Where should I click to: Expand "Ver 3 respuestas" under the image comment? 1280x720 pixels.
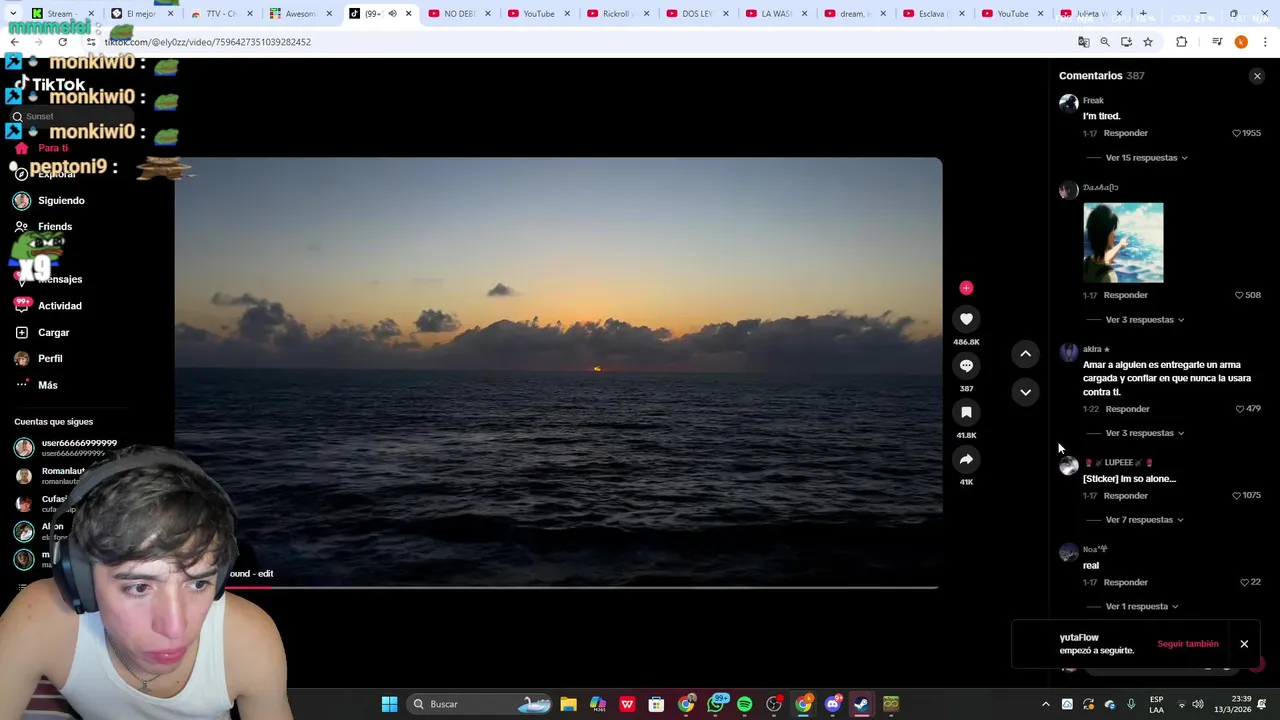coord(1144,320)
